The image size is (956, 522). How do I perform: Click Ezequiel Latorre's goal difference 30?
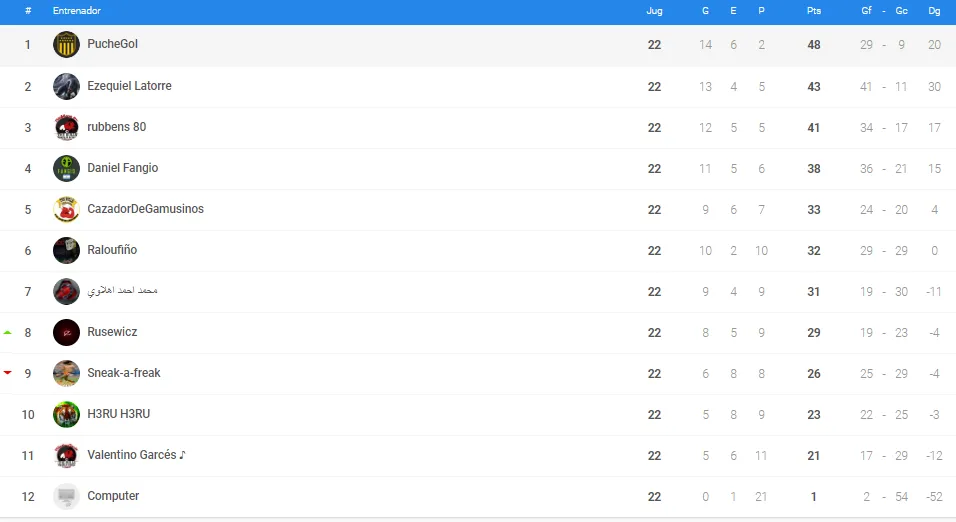pyautogui.click(x=934, y=87)
